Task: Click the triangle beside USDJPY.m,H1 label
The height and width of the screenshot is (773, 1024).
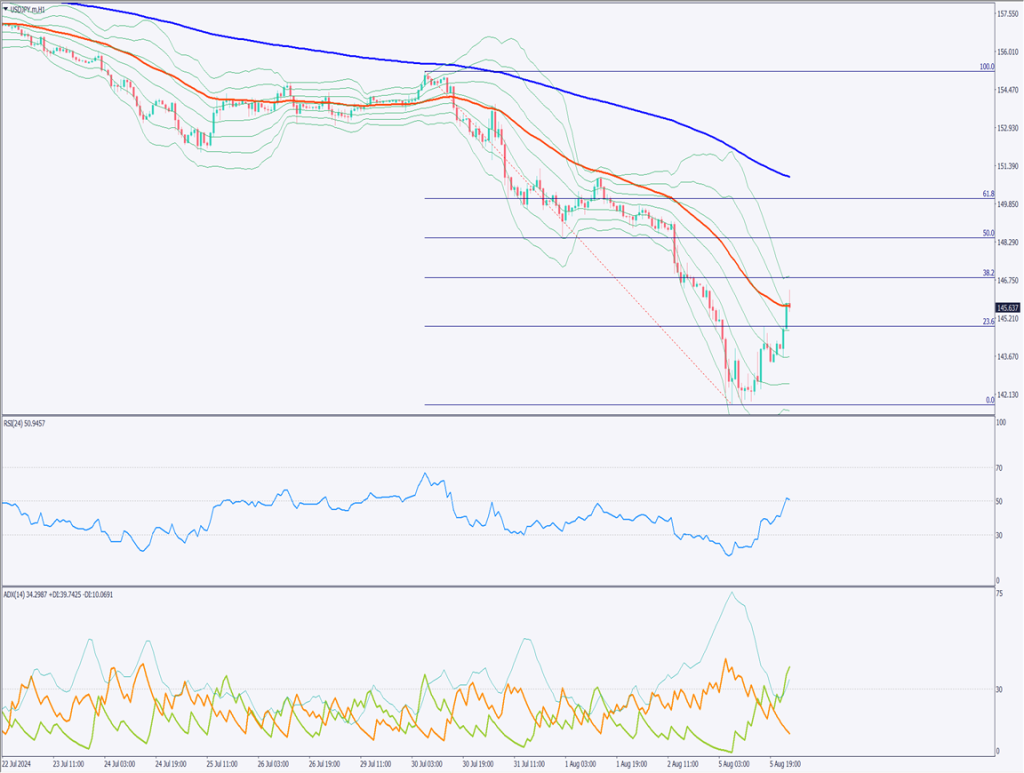Action: pyautogui.click(x=6, y=9)
